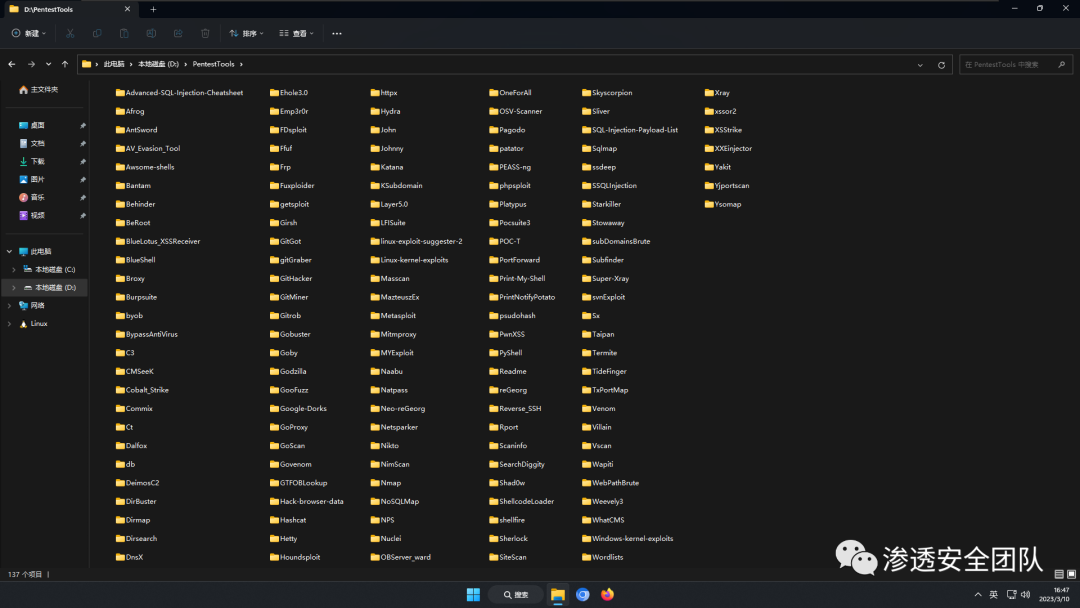Open a new tab with plus button
This screenshot has width=1080, height=608.
tap(153, 9)
